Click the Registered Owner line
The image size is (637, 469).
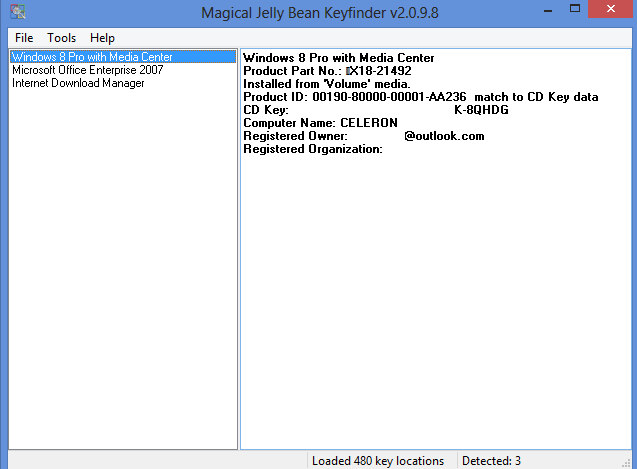tap(364, 136)
